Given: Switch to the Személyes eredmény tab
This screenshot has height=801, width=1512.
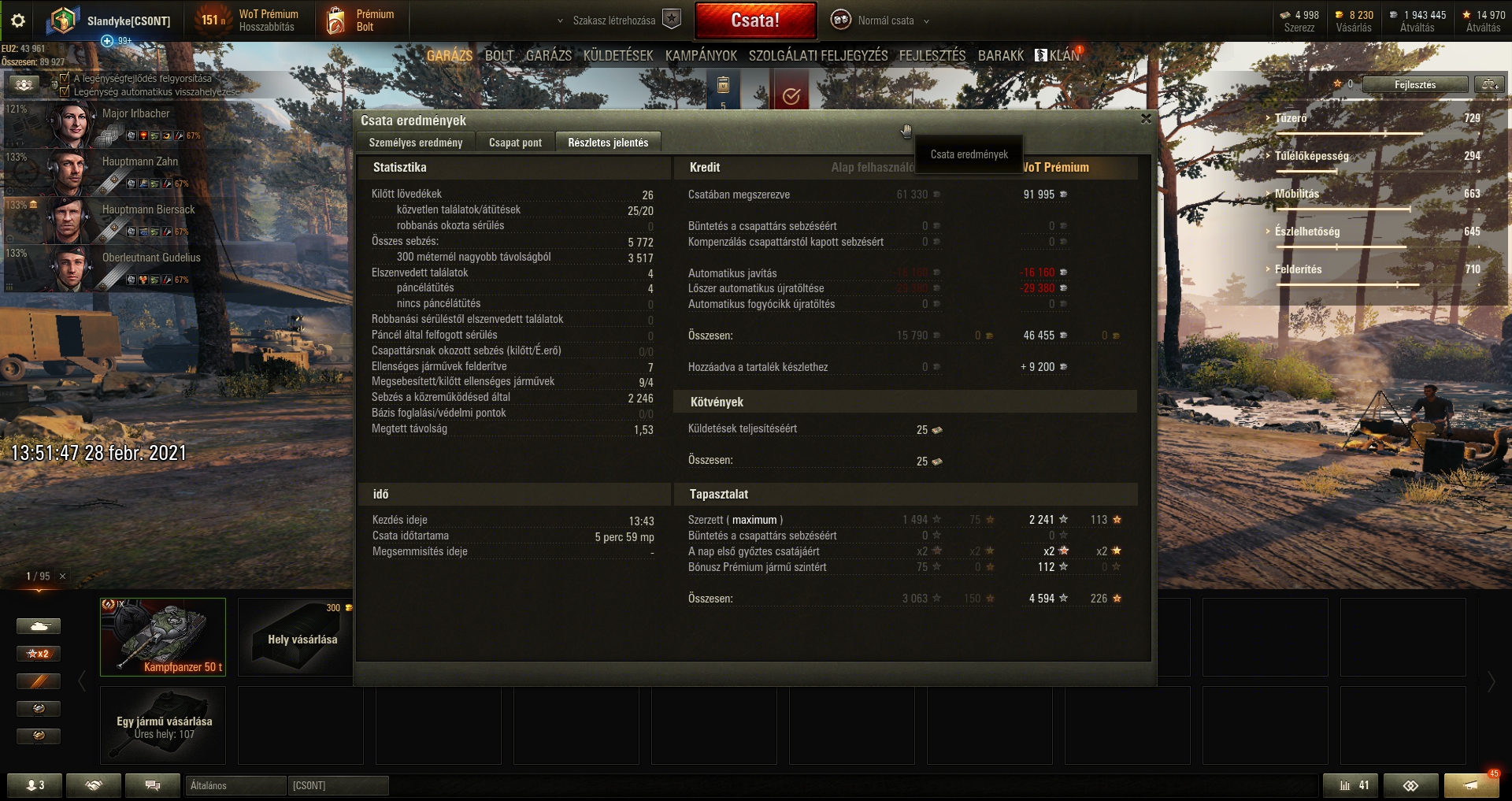Looking at the screenshot, I should tap(416, 143).
